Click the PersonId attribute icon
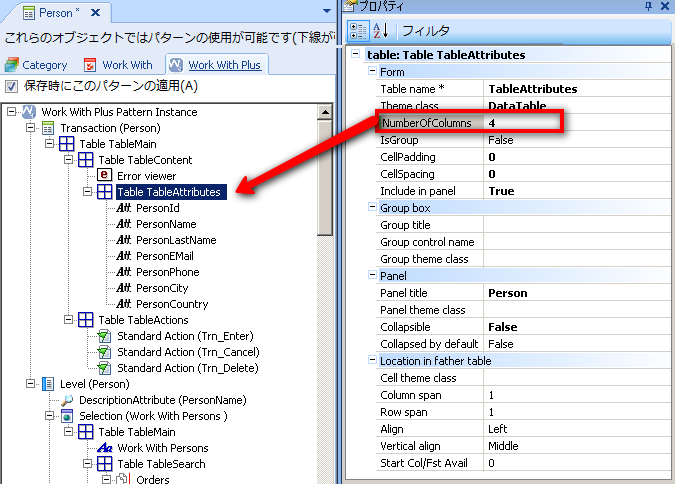This screenshot has width=675, height=484. pyautogui.click(x=125, y=208)
